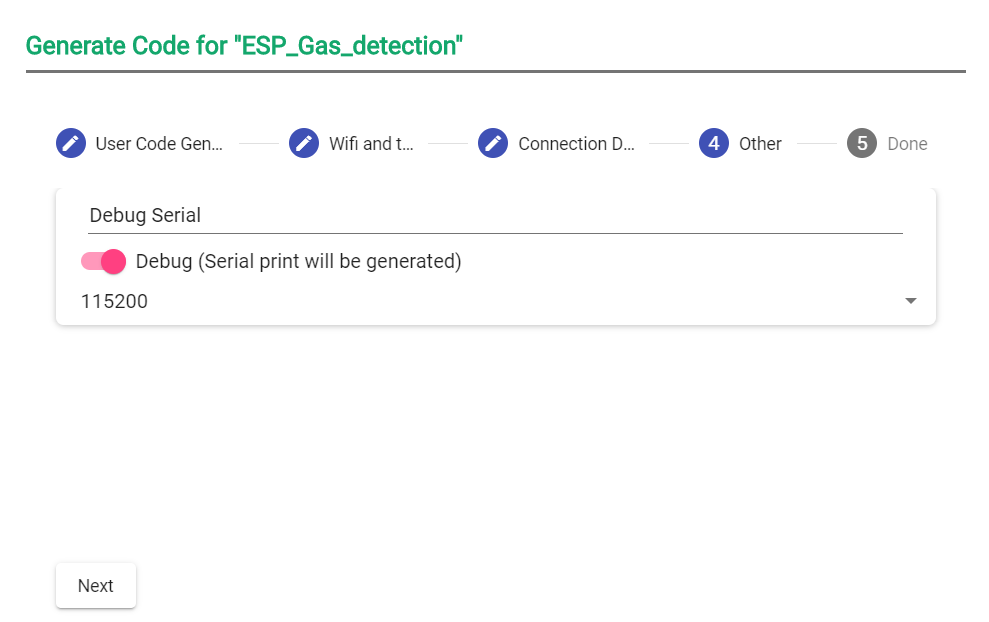The height and width of the screenshot is (622, 989).
Task: Expand the baud rate dropdown arrow
Action: pyautogui.click(x=910, y=301)
